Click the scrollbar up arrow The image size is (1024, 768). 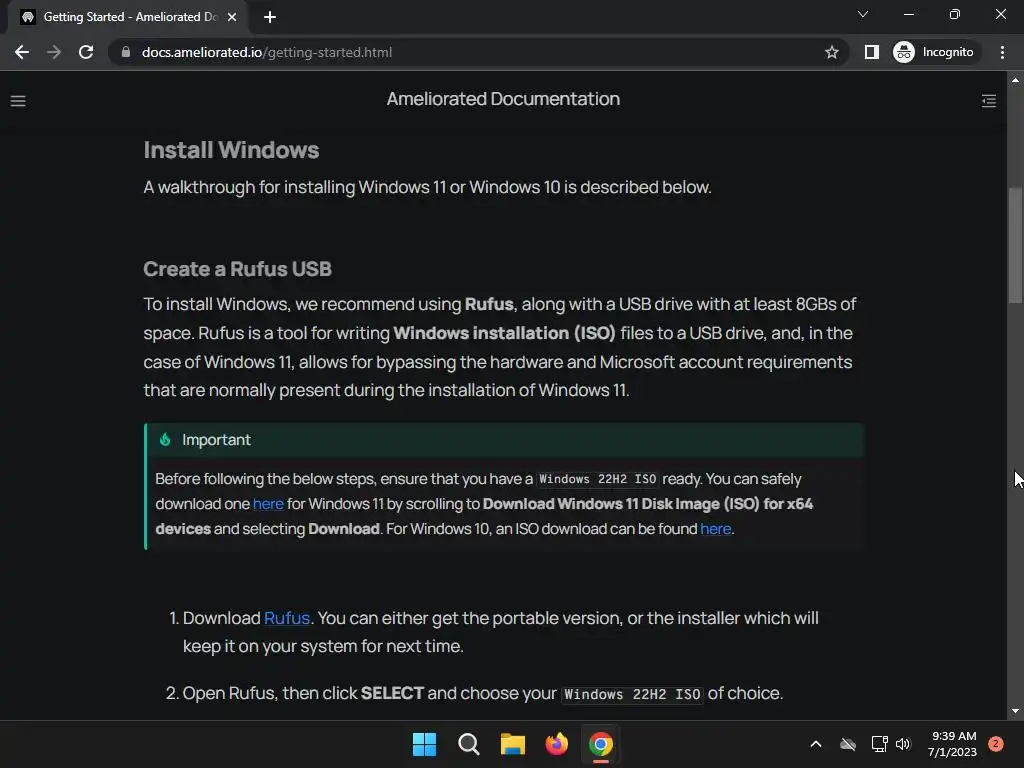1015,80
